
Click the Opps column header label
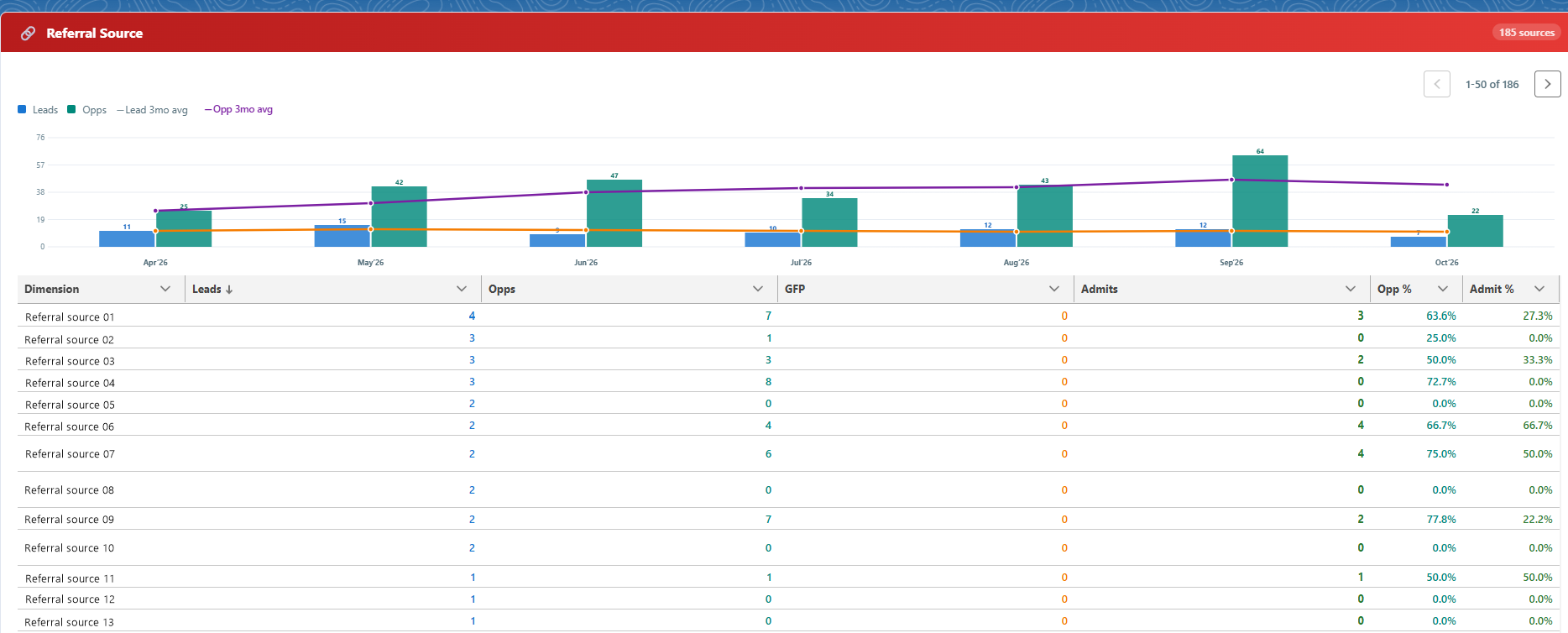502,289
